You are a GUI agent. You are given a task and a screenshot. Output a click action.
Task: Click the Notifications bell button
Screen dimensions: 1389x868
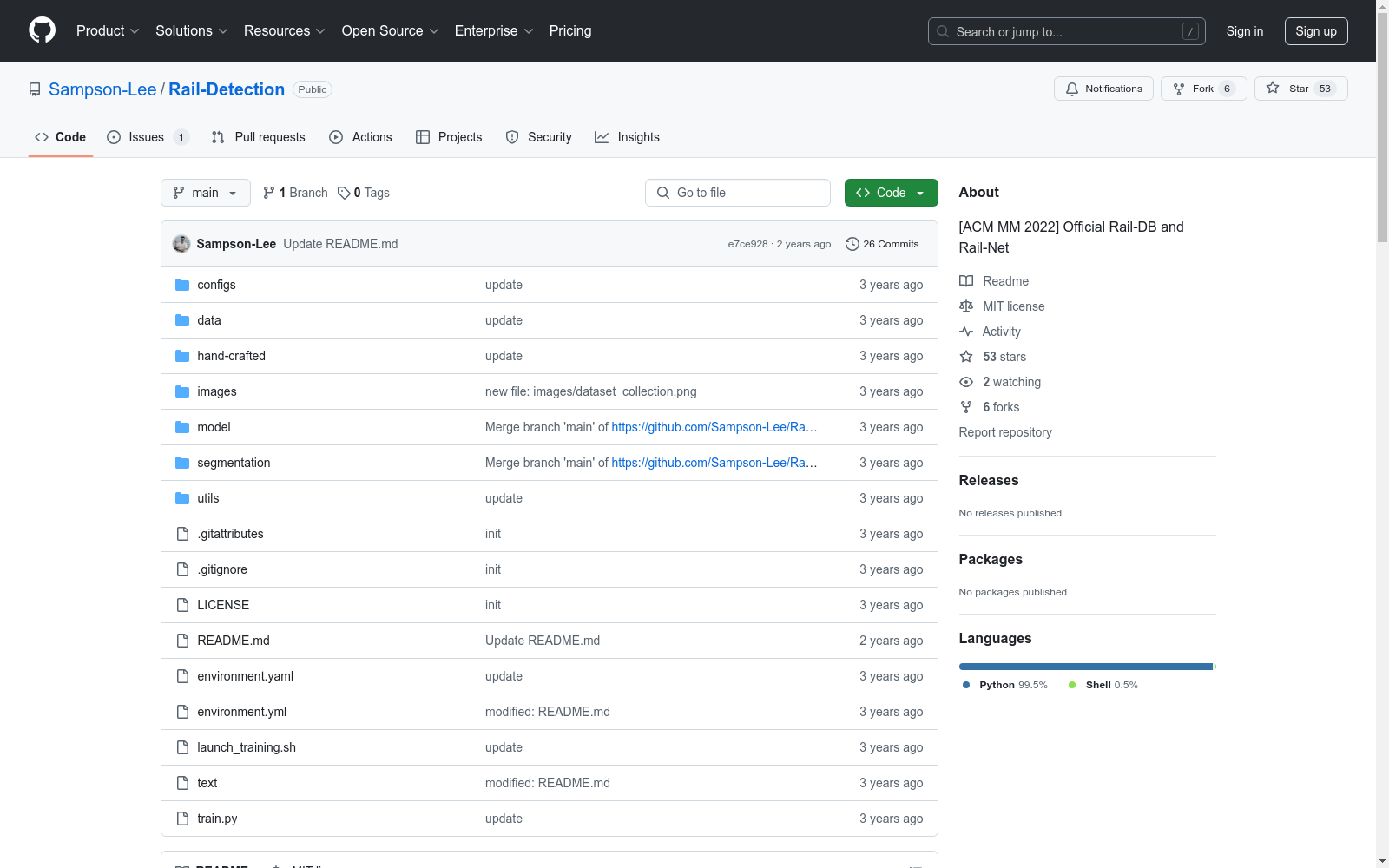tap(1103, 89)
